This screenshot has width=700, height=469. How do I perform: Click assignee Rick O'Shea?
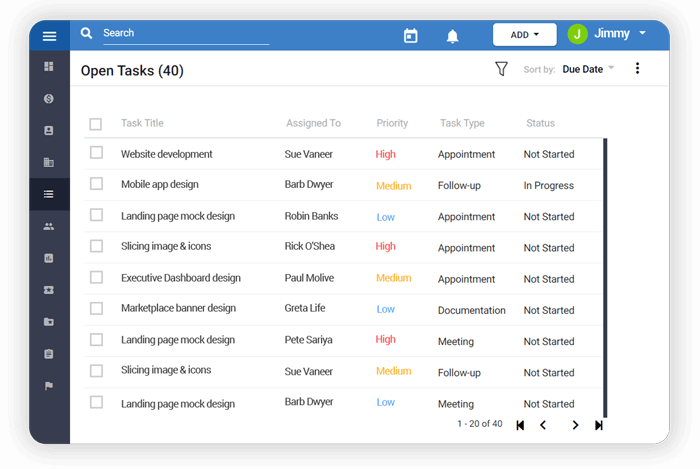pos(309,246)
